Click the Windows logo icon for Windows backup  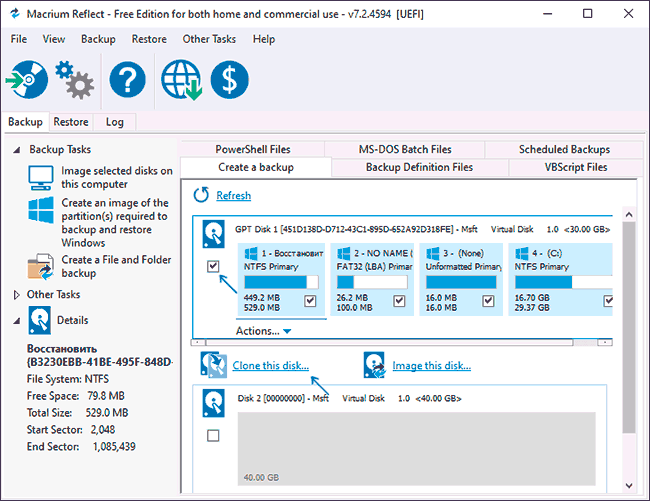coord(41,210)
